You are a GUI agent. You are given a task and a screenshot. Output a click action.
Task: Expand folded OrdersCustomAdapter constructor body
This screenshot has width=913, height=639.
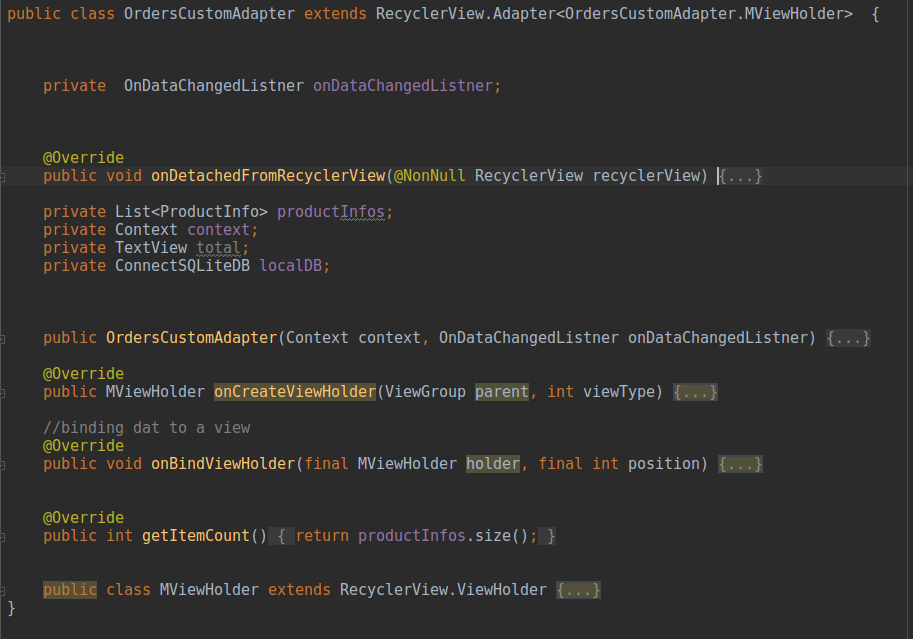tap(848, 338)
